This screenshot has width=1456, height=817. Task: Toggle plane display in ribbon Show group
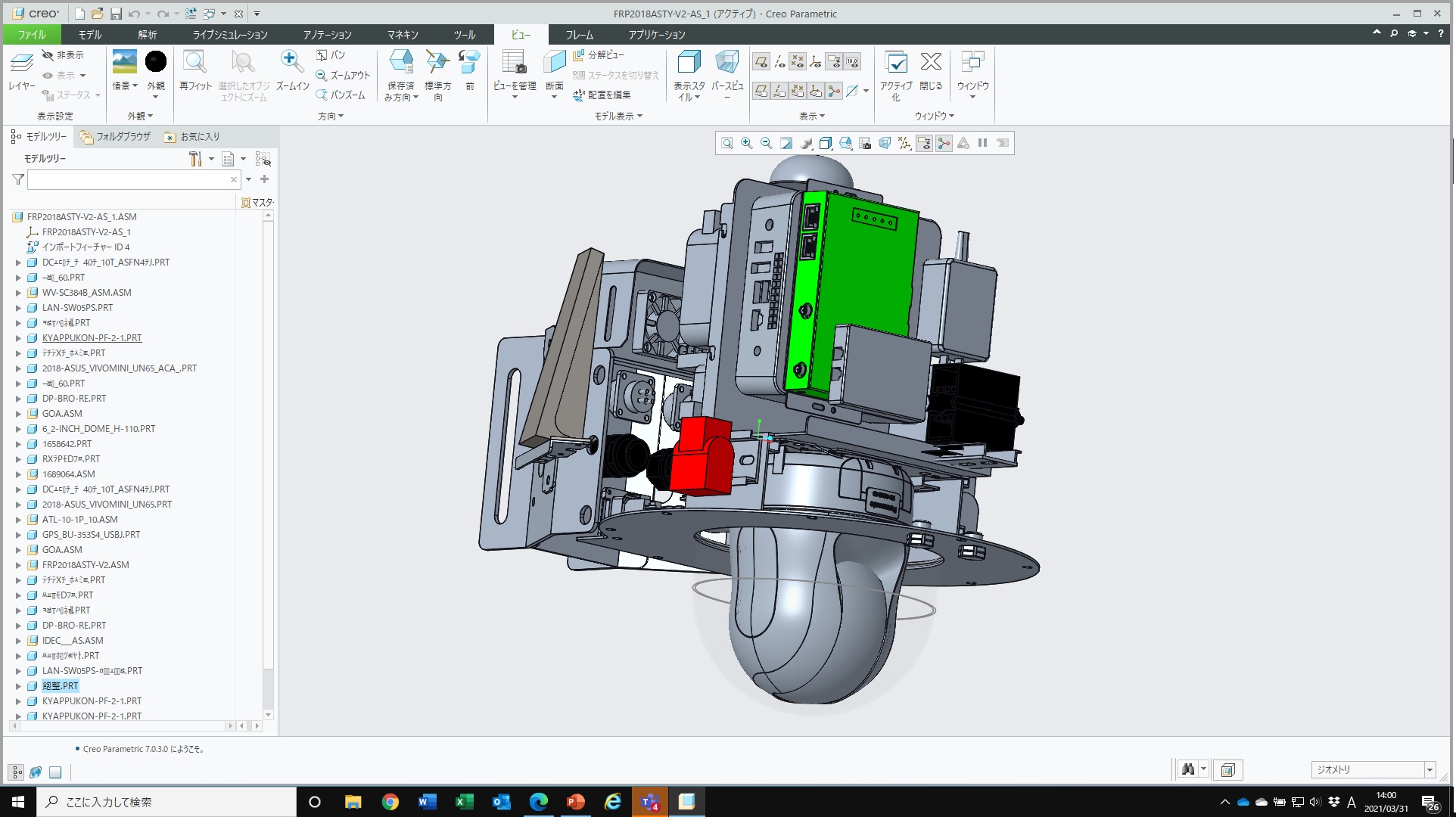pyautogui.click(x=761, y=62)
